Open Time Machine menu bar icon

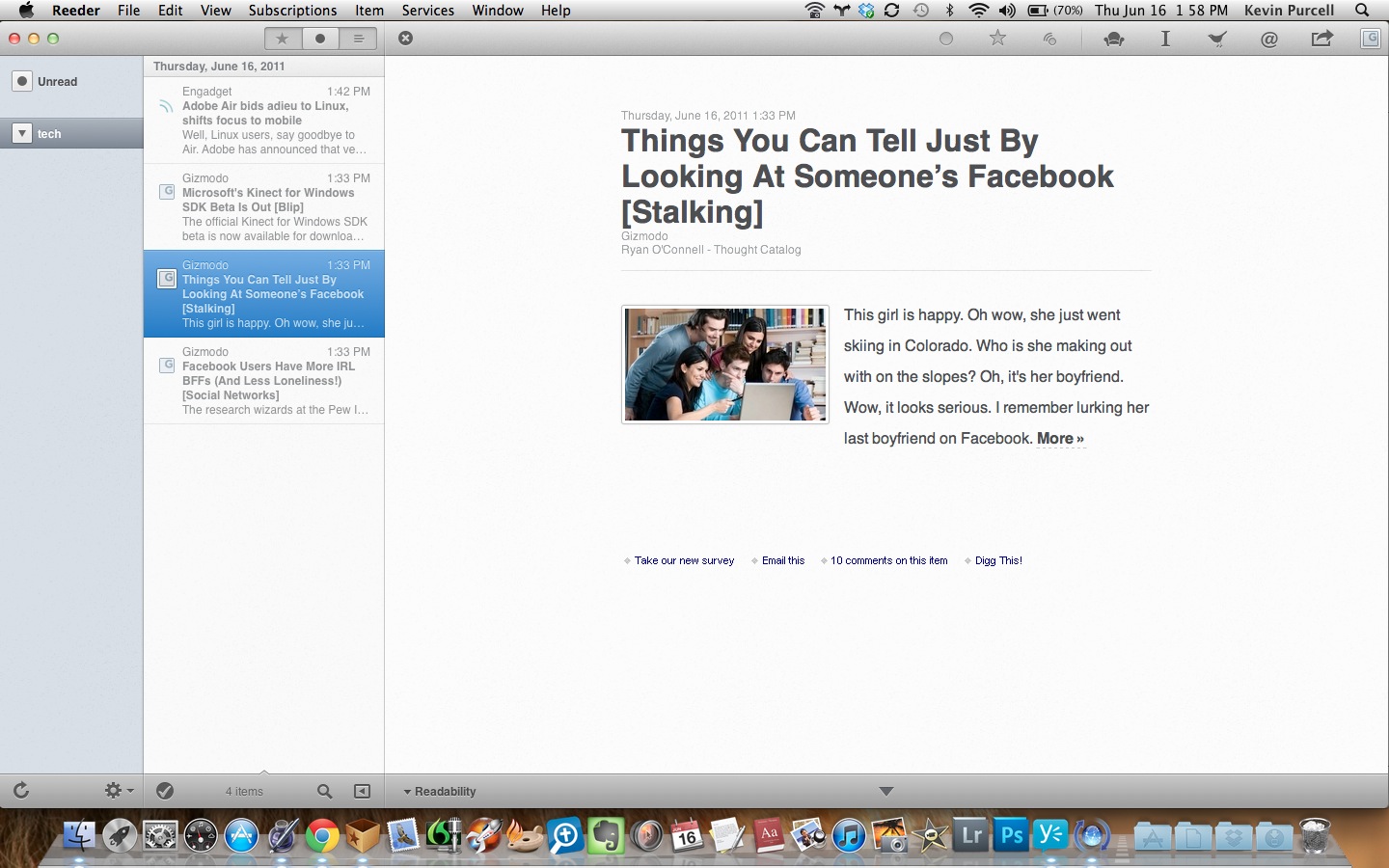click(921, 11)
